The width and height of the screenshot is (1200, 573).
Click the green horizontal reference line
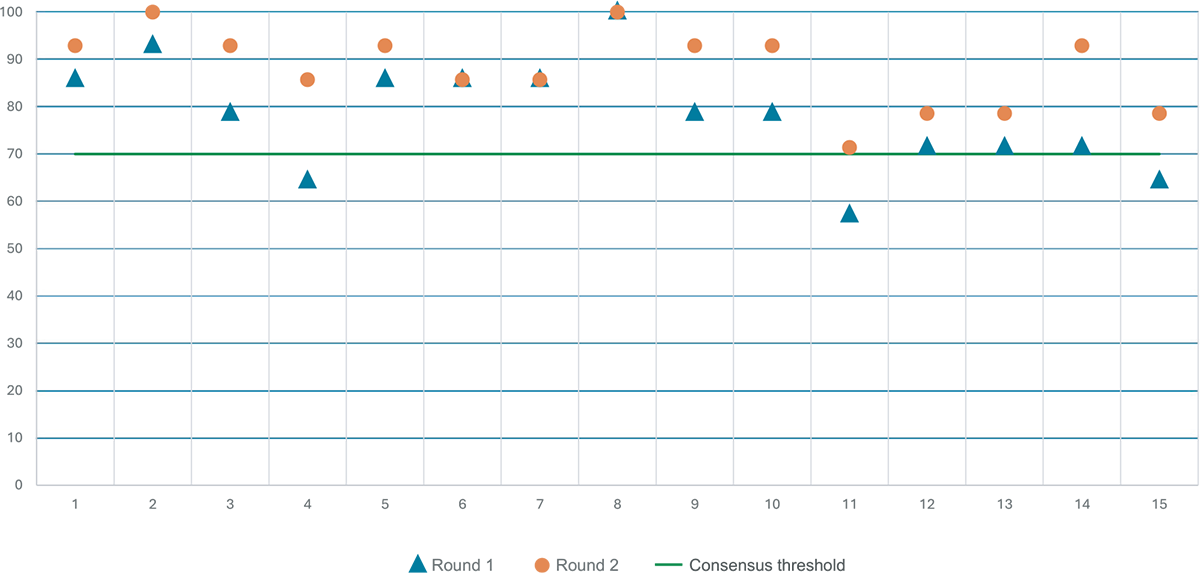600,154
